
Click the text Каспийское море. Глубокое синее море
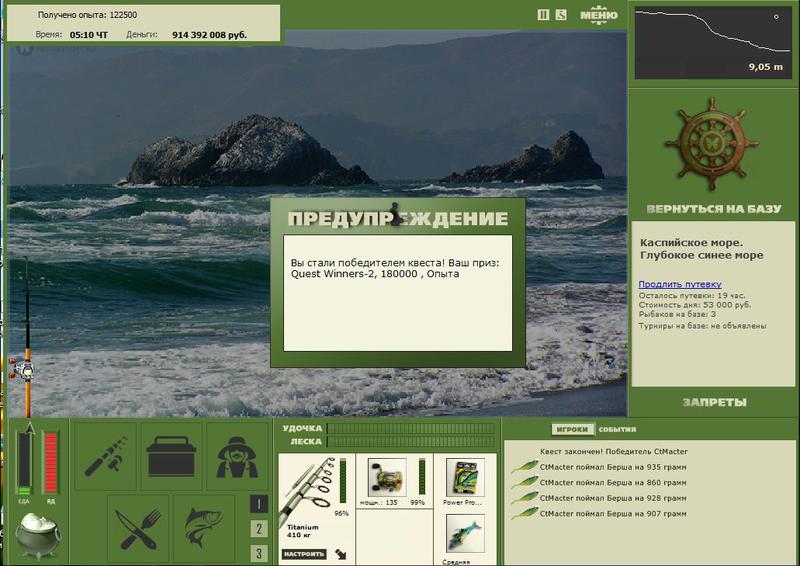[x=702, y=249]
